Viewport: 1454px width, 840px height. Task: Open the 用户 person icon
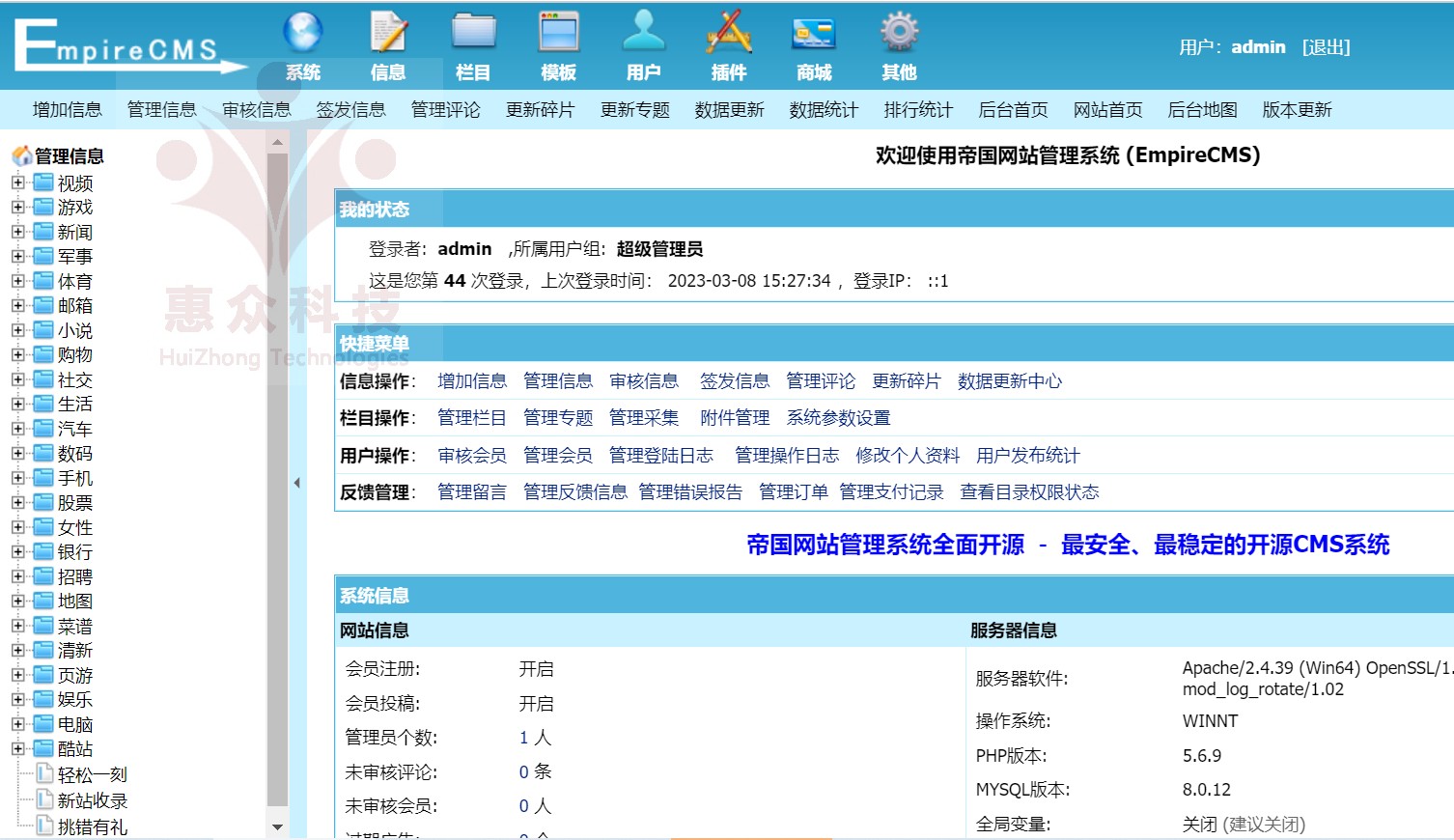coord(644,32)
